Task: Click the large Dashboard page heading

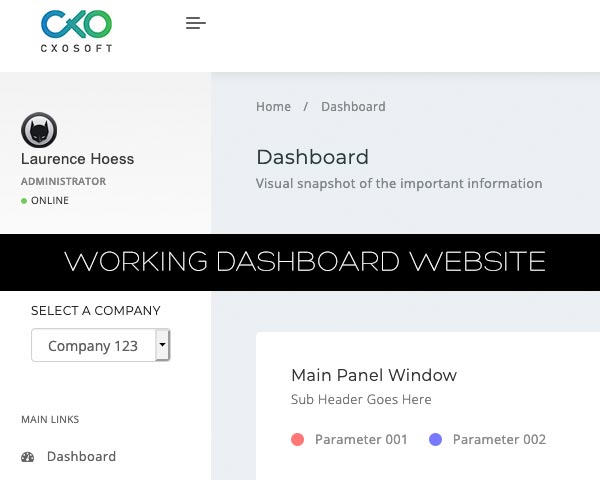Action: point(312,157)
